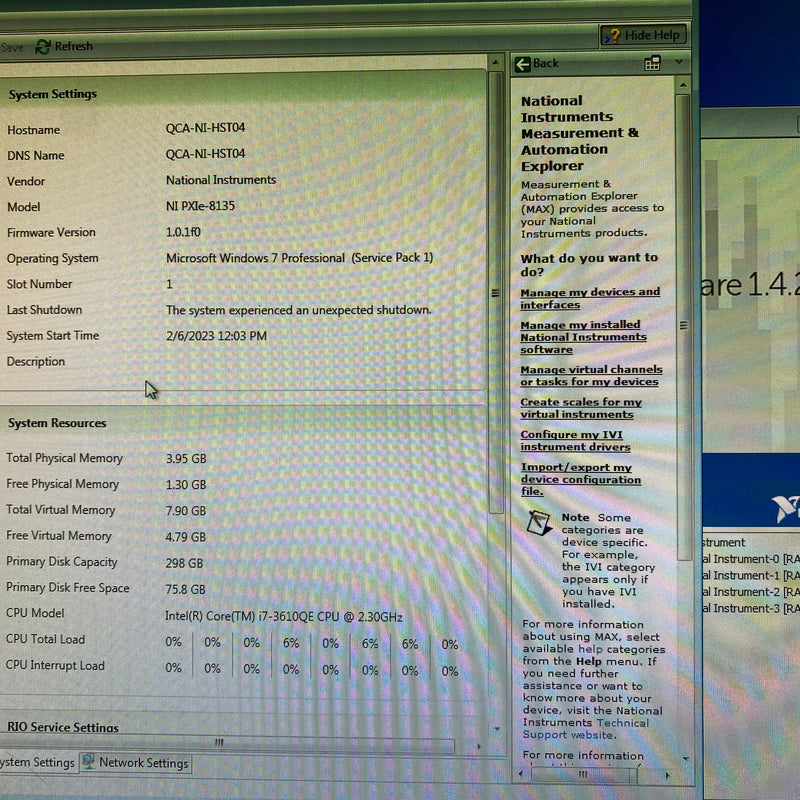Click the green Back arrow in the help pane
Image resolution: width=800 pixels, height=800 pixels.
point(524,64)
